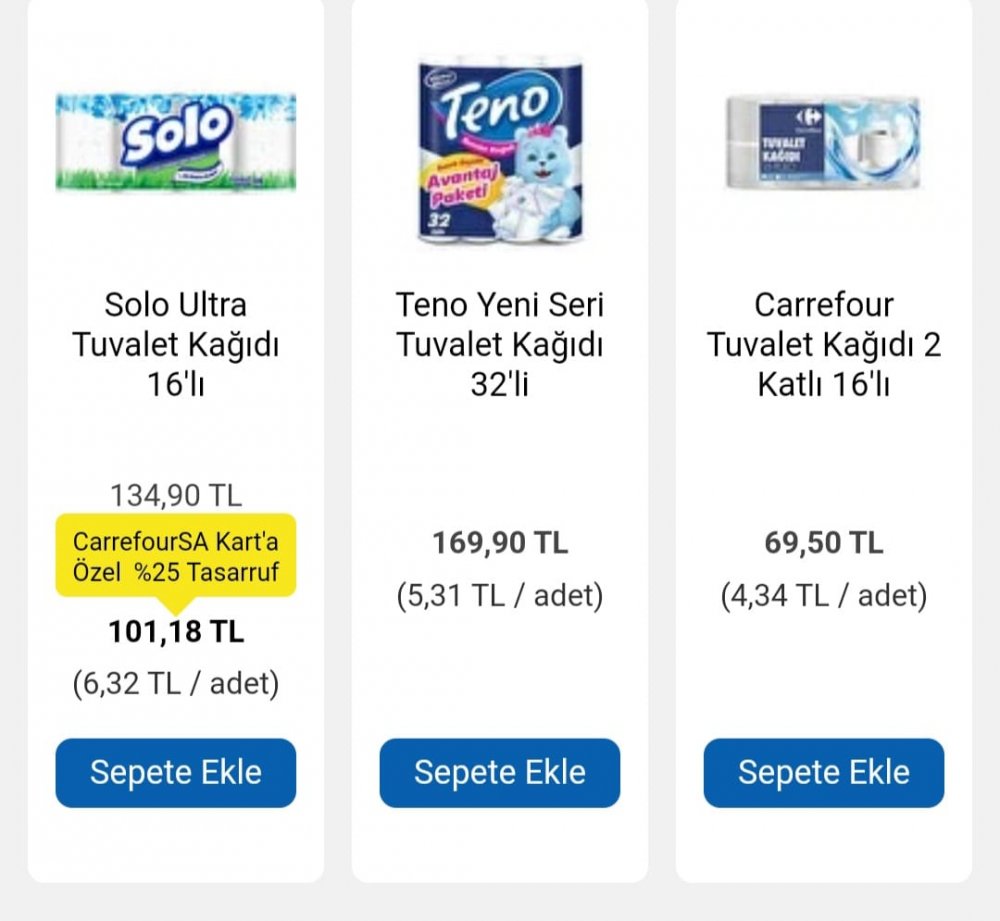Open Teno Yeni Seri Tuvalet Kağıdı 32'li title

499,344
